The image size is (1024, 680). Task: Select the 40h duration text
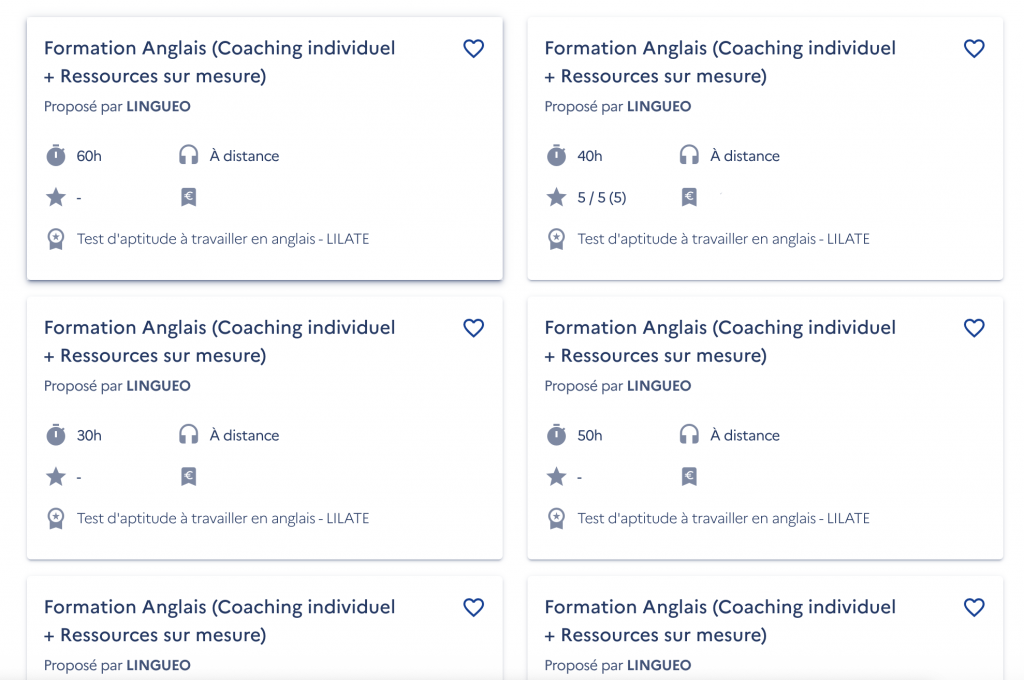(x=590, y=156)
